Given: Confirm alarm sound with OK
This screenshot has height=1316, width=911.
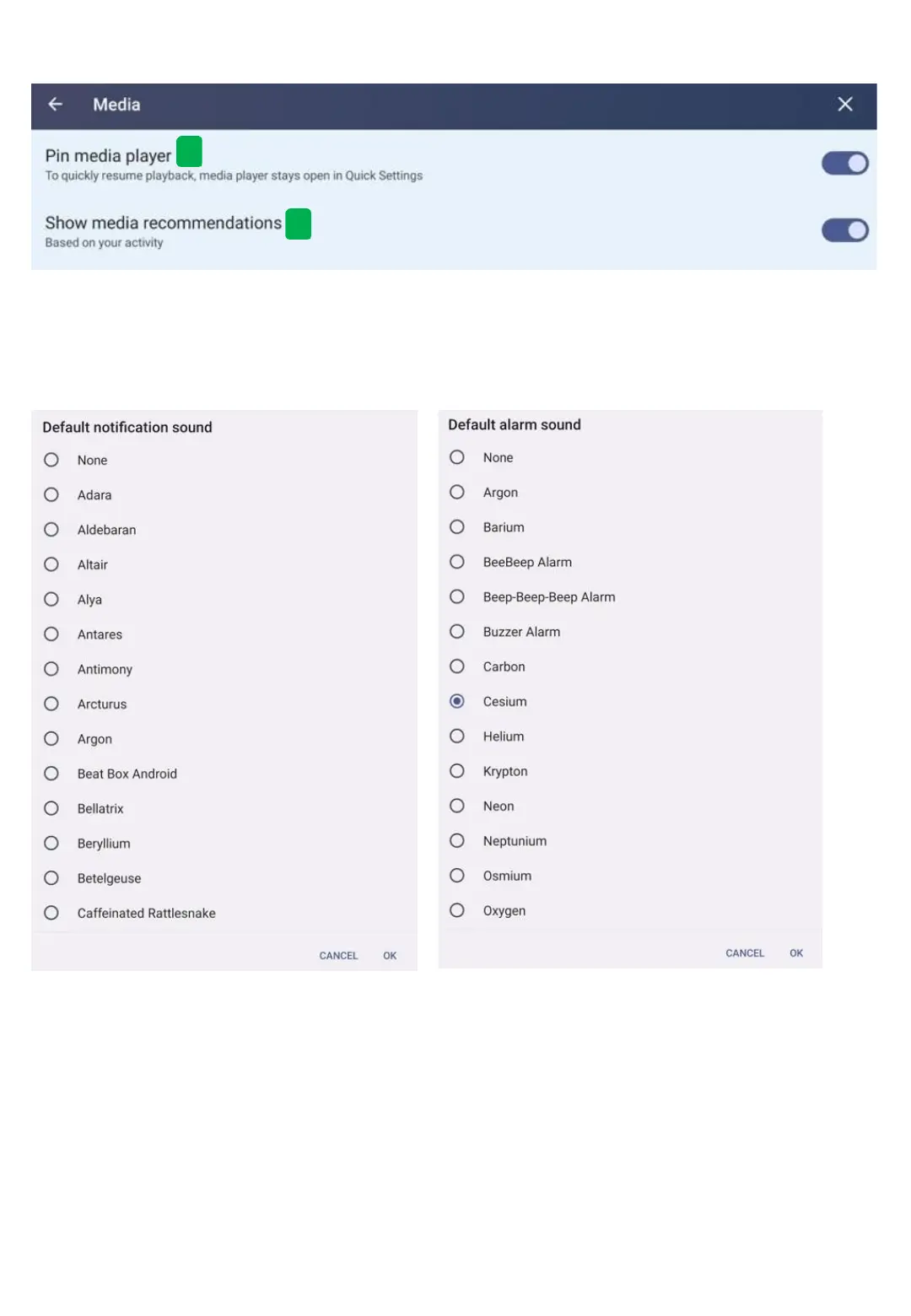Looking at the screenshot, I should tap(796, 953).
